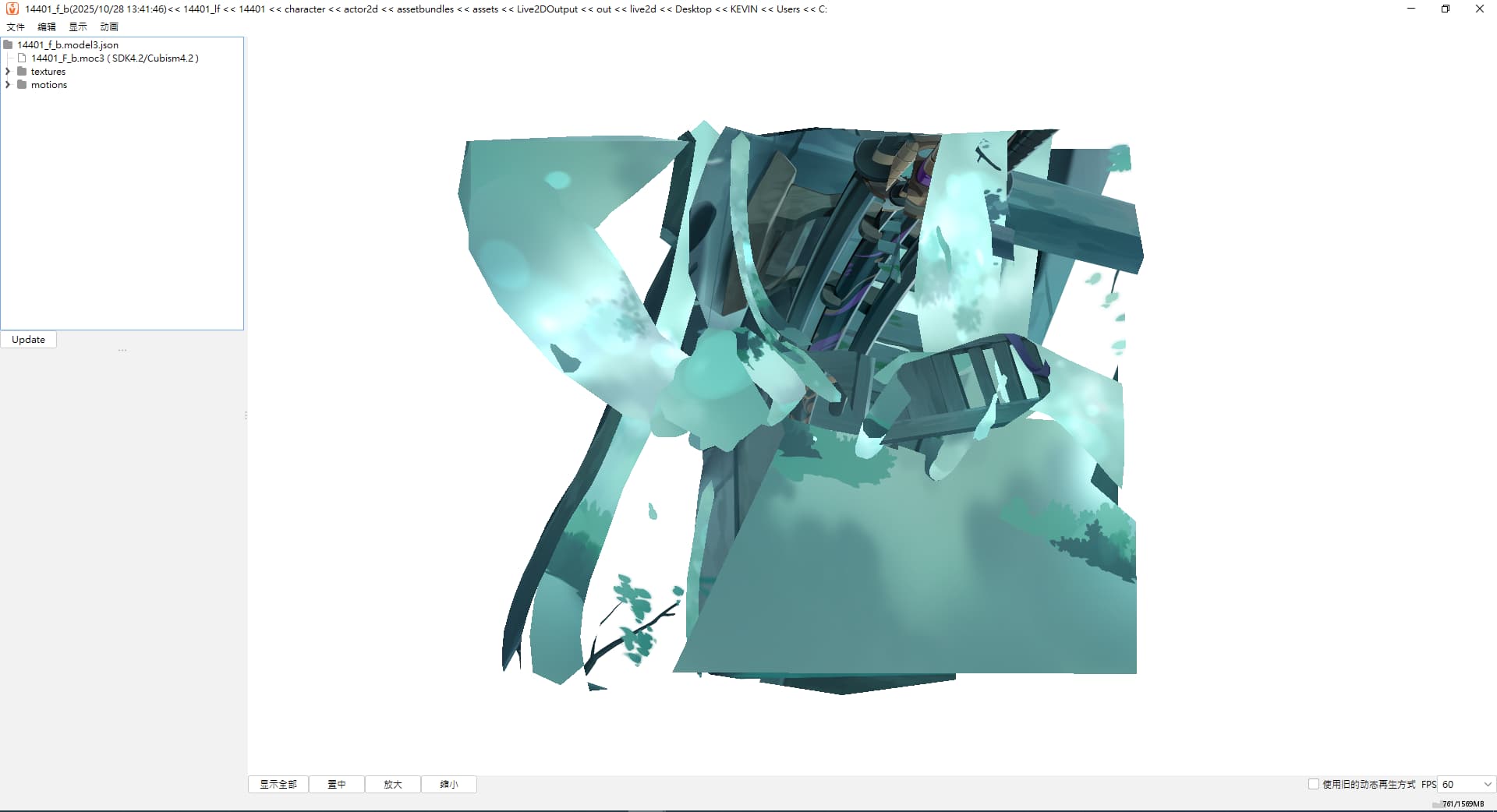1497x812 pixels.
Task: Click the 放大 zoom in button
Action: (393, 784)
